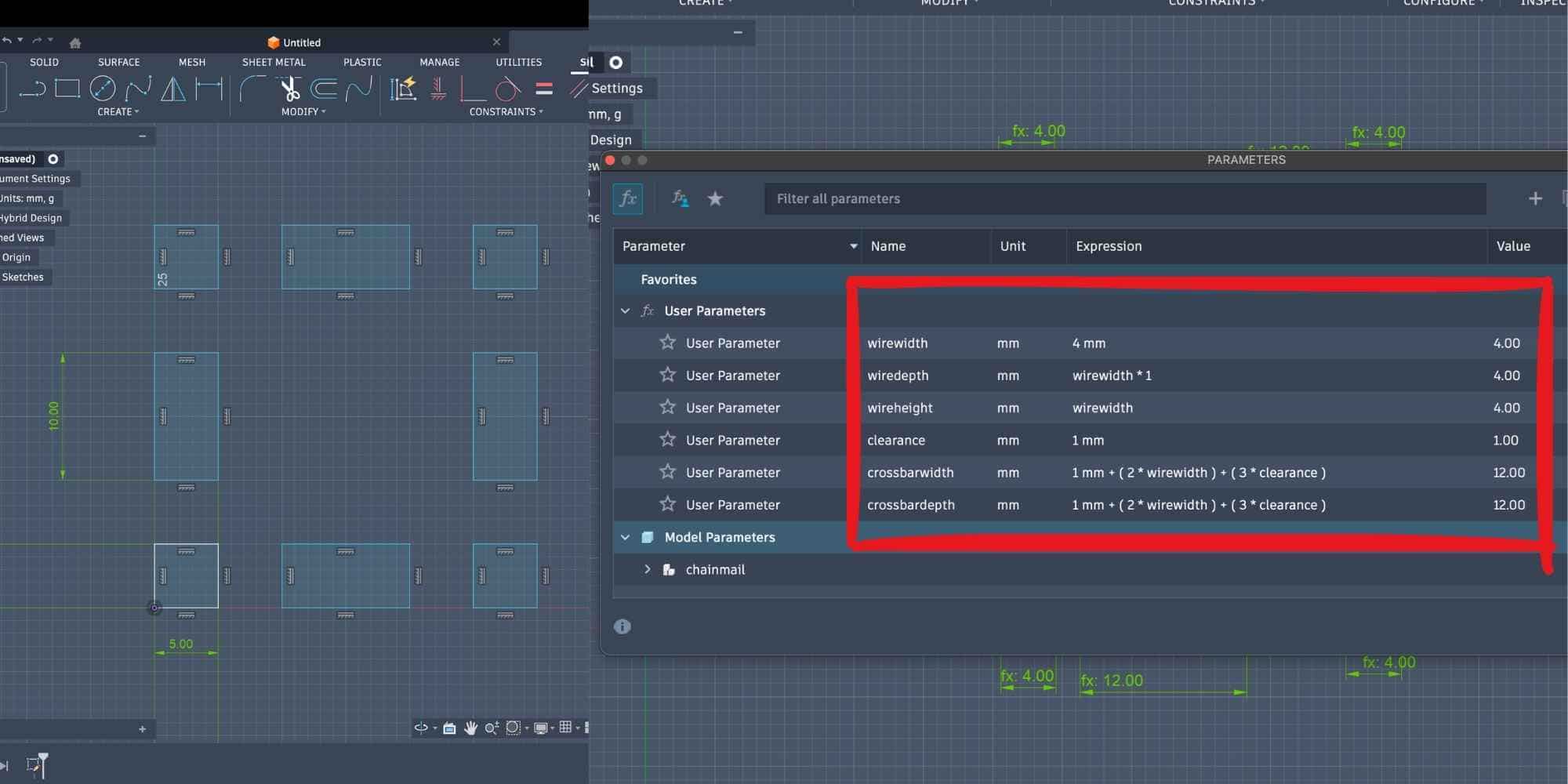Select the Fillet sketch tool
This screenshot has height=784, width=1568.
tap(252, 89)
